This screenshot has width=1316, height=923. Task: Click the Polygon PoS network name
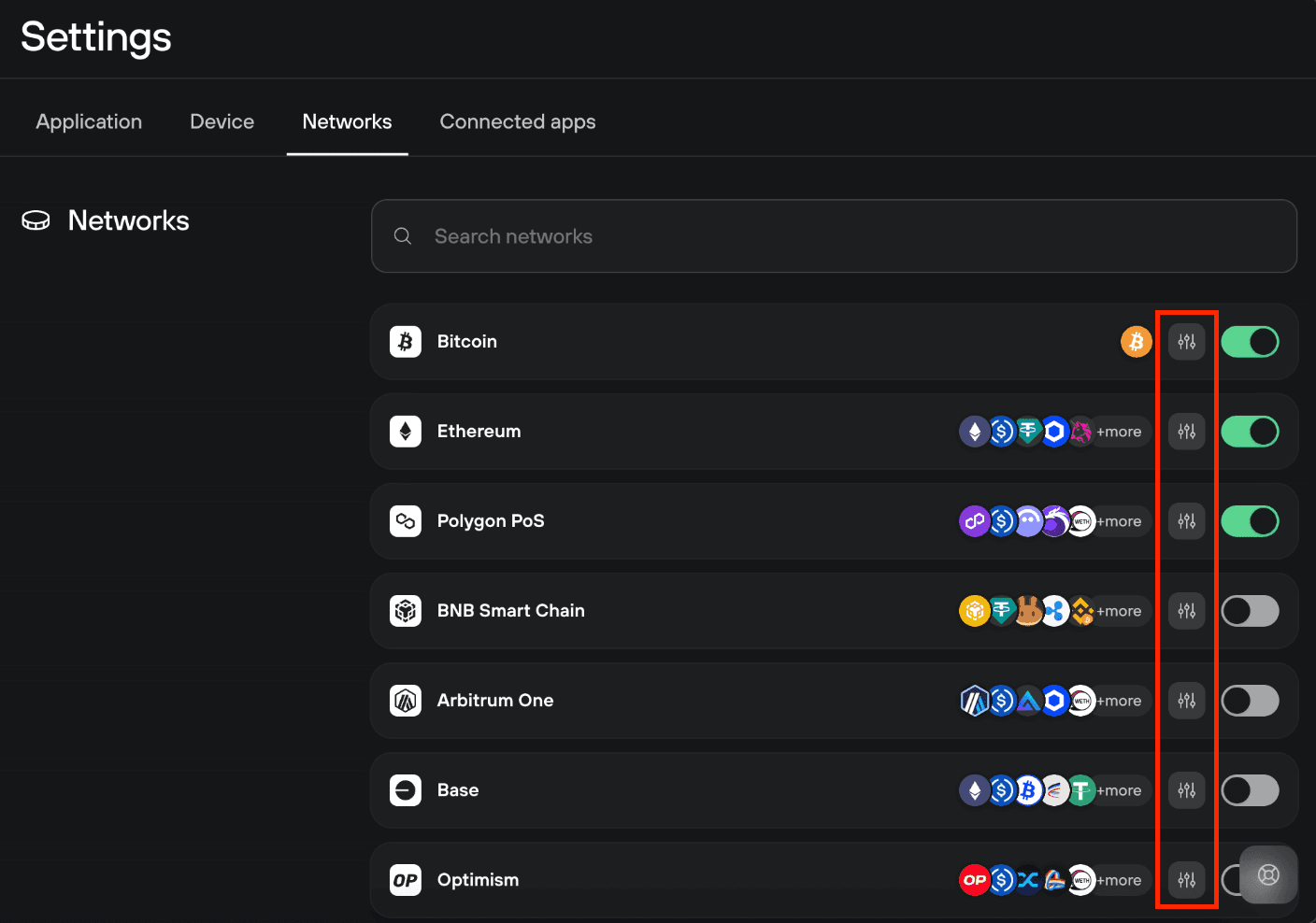tap(491, 521)
